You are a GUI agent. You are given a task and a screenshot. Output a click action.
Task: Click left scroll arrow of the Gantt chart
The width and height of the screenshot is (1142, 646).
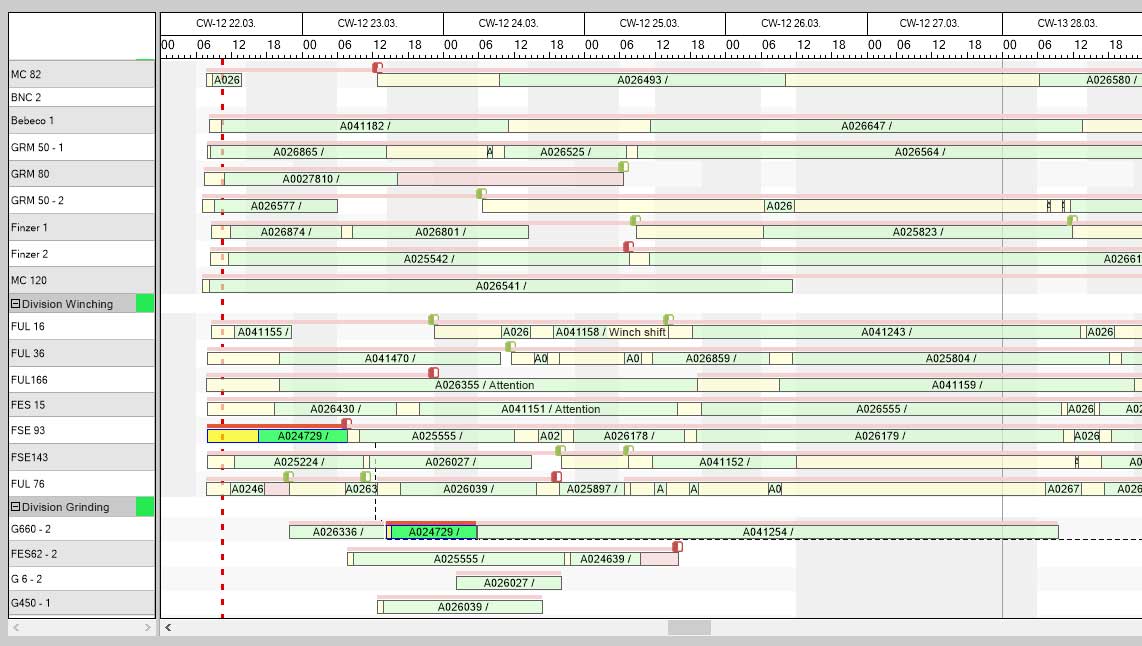[168, 627]
